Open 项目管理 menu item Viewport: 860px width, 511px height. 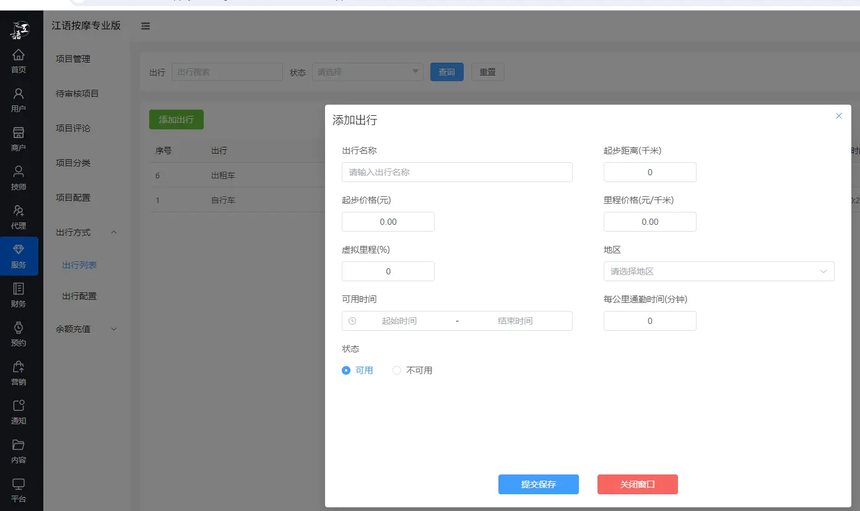[73, 59]
